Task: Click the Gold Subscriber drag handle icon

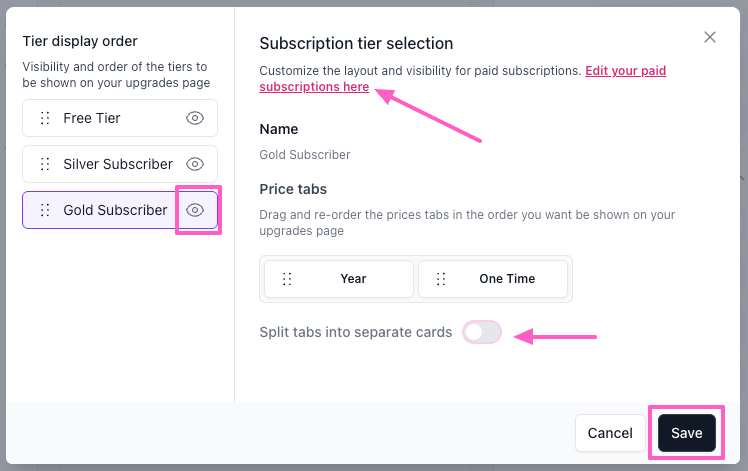Action: (45, 210)
